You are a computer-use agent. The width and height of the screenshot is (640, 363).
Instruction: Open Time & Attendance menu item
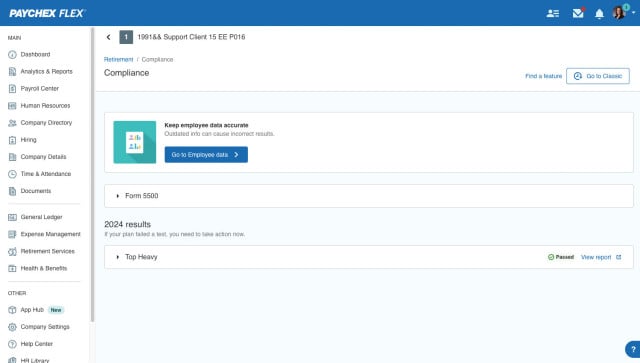46,174
